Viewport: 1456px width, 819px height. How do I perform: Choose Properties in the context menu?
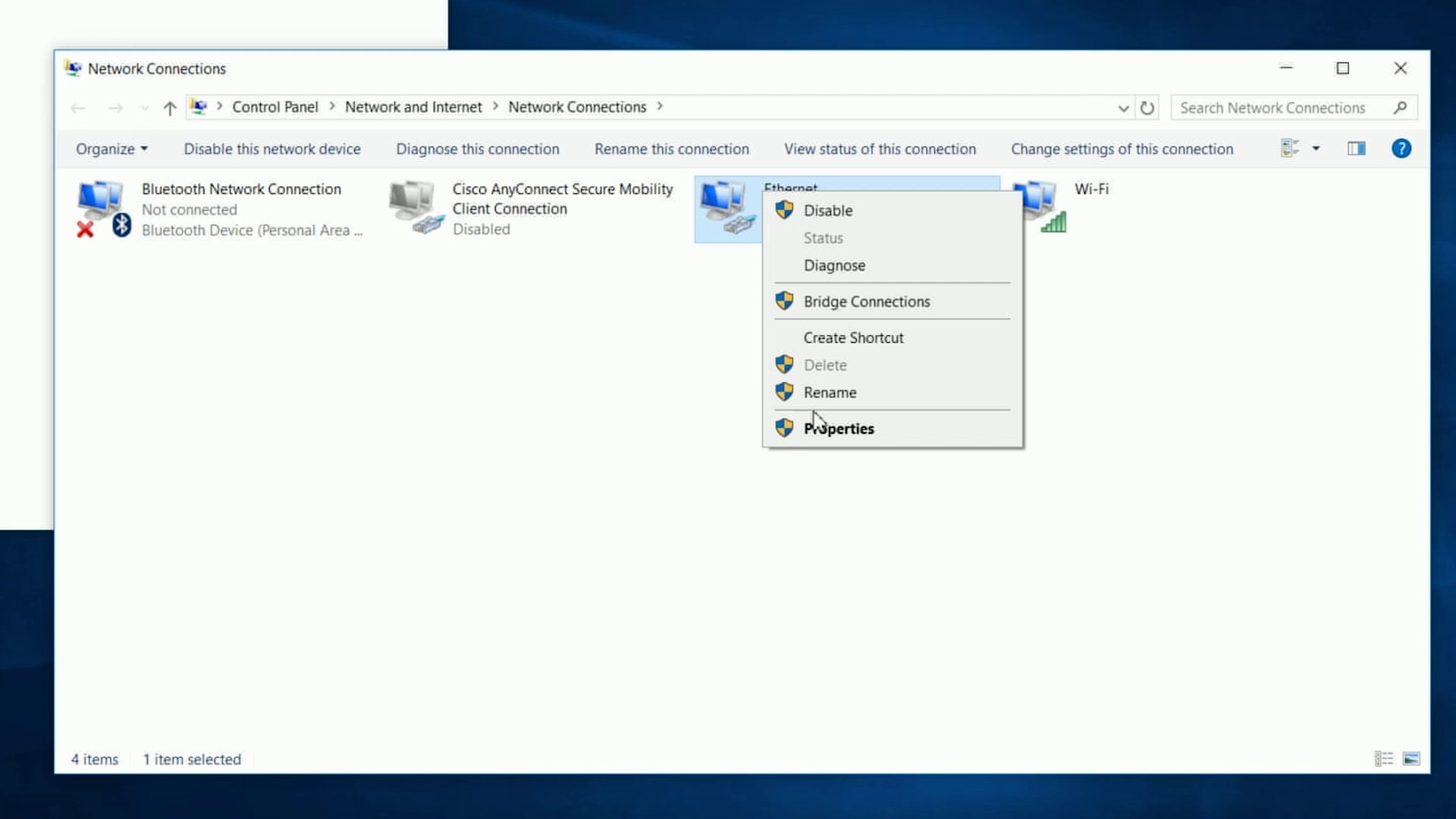click(x=839, y=428)
